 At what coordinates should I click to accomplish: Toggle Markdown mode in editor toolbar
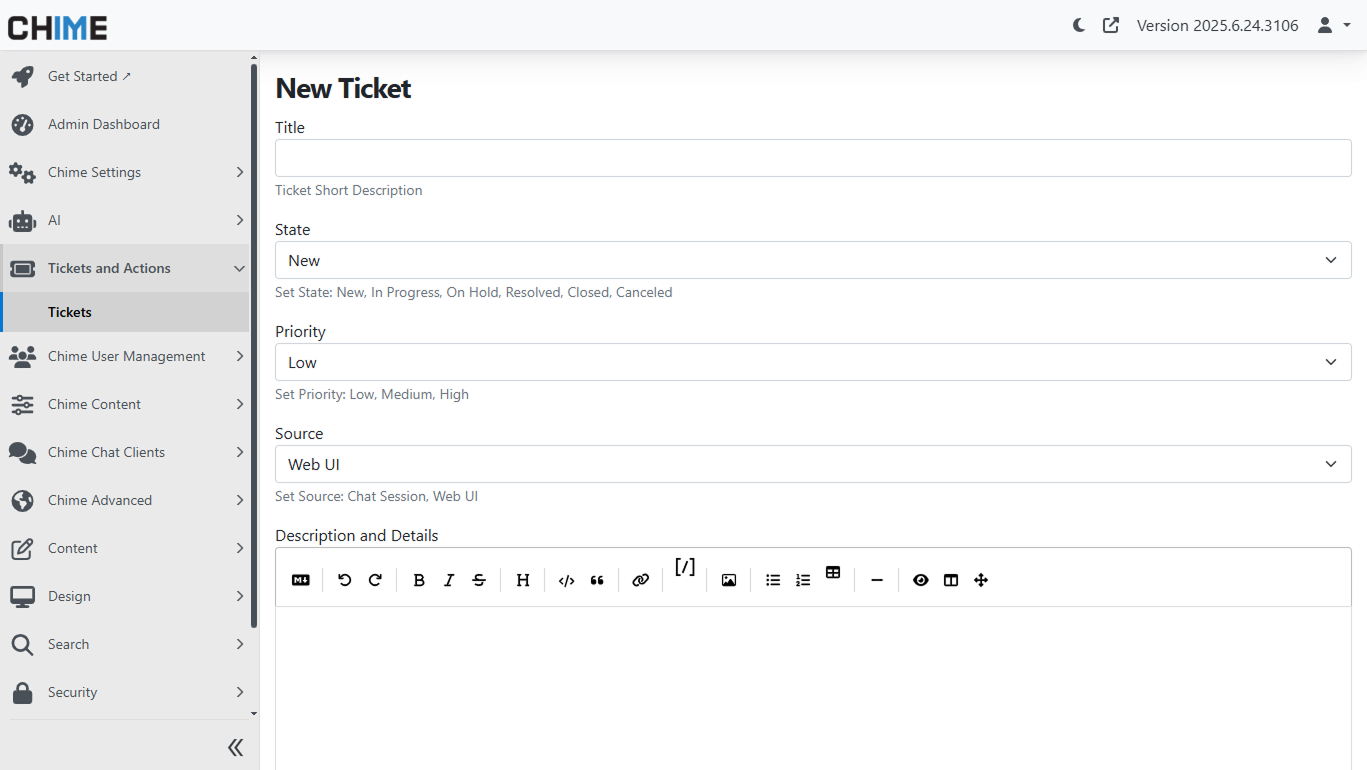301,580
